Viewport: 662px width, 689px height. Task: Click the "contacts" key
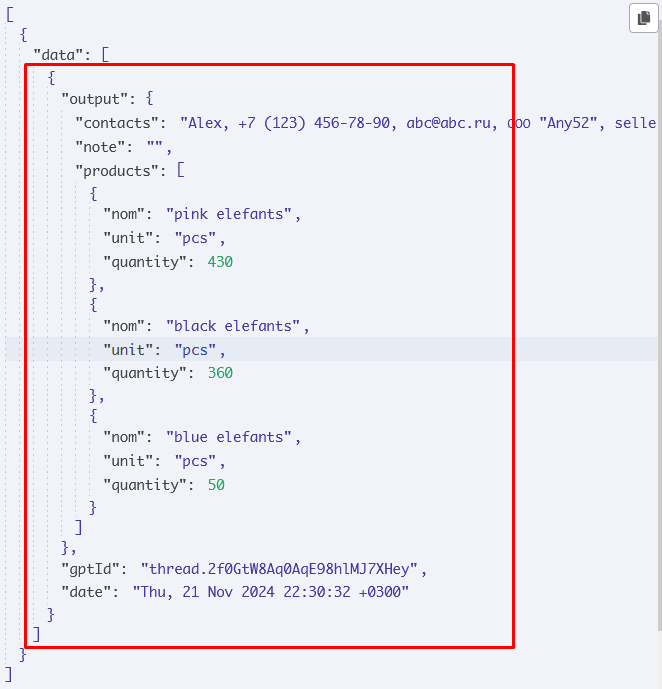(x=117, y=123)
